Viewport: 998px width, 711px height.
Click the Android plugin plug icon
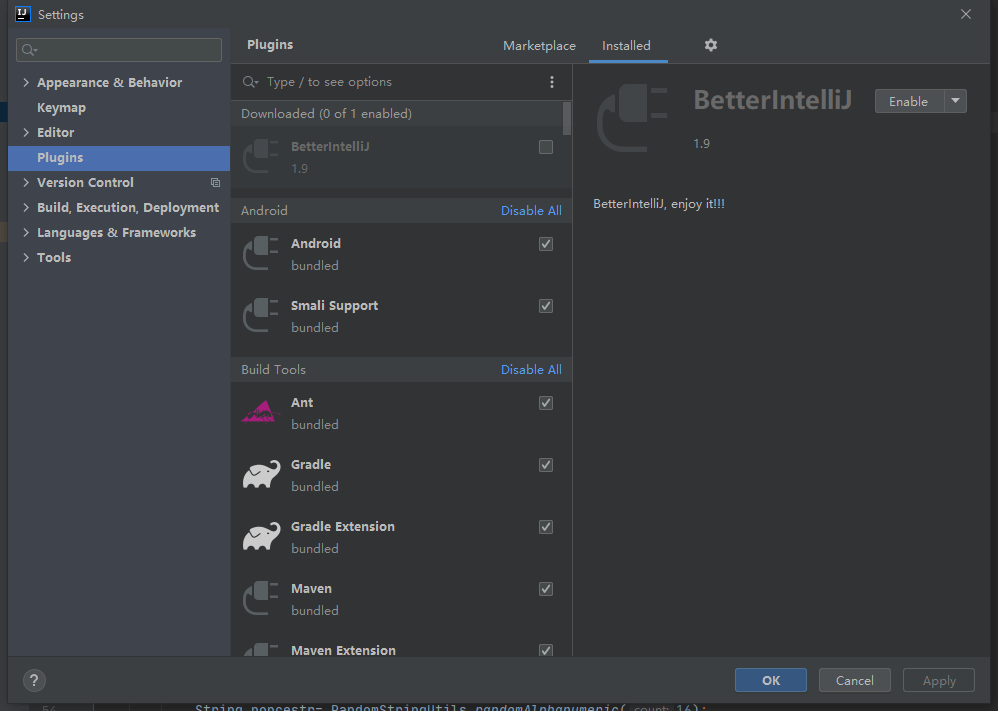[261, 254]
